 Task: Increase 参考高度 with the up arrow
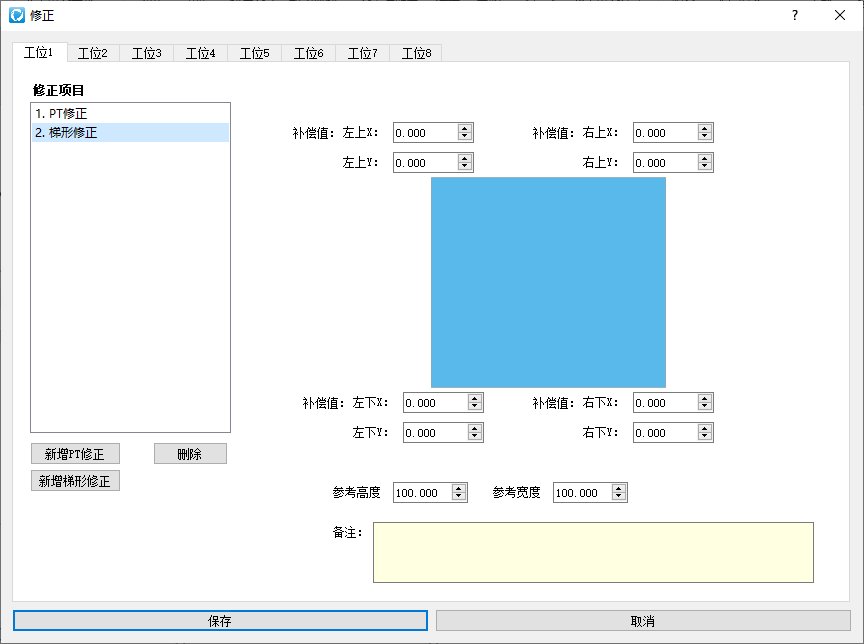click(x=459, y=488)
